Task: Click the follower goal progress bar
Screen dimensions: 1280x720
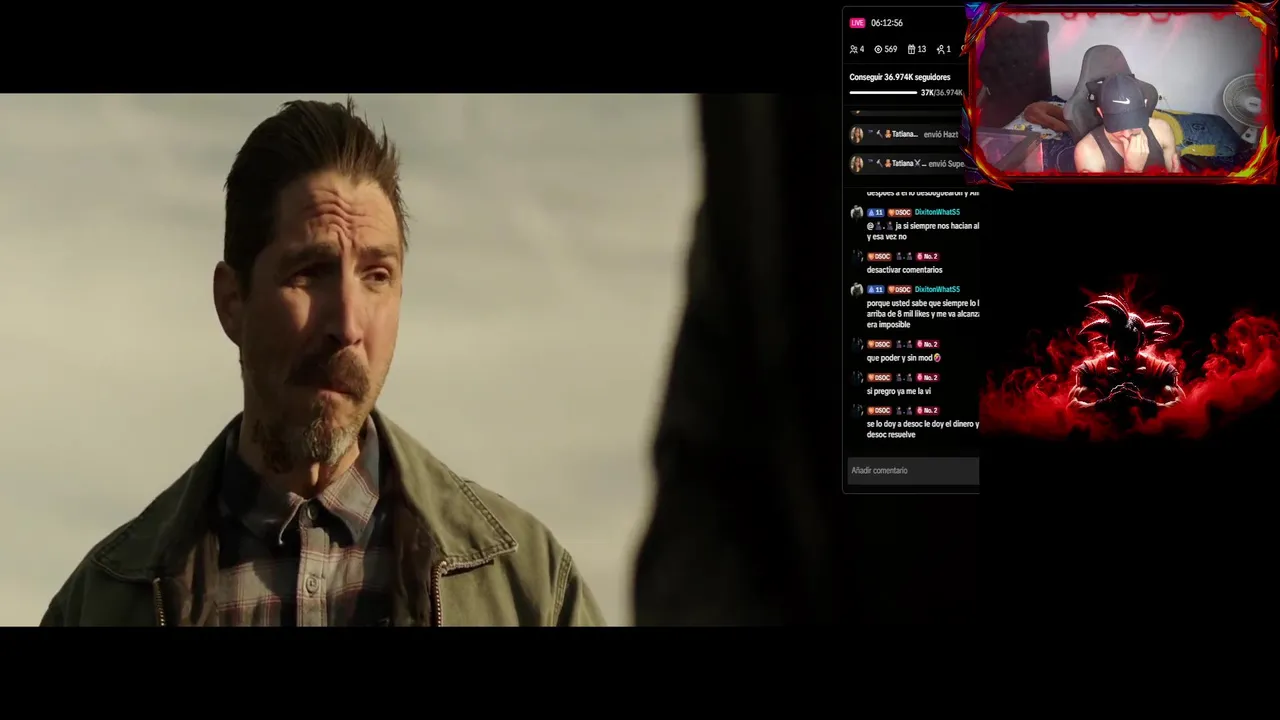Action: point(883,93)
